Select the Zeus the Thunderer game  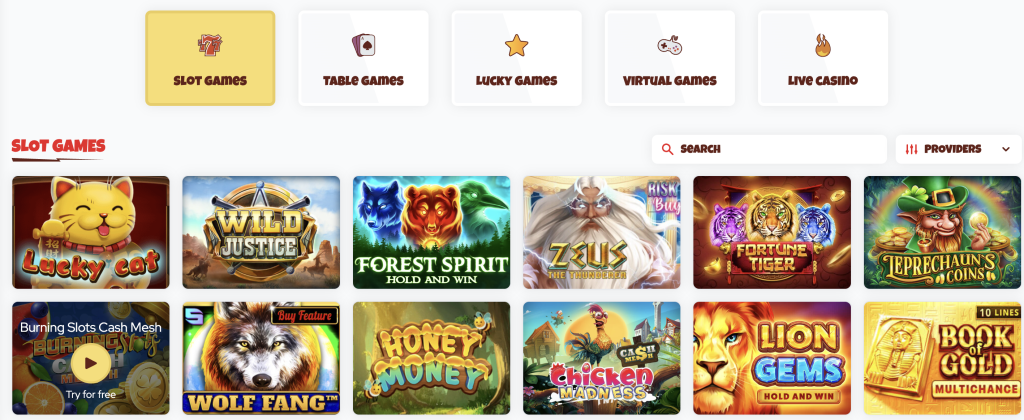601,233
